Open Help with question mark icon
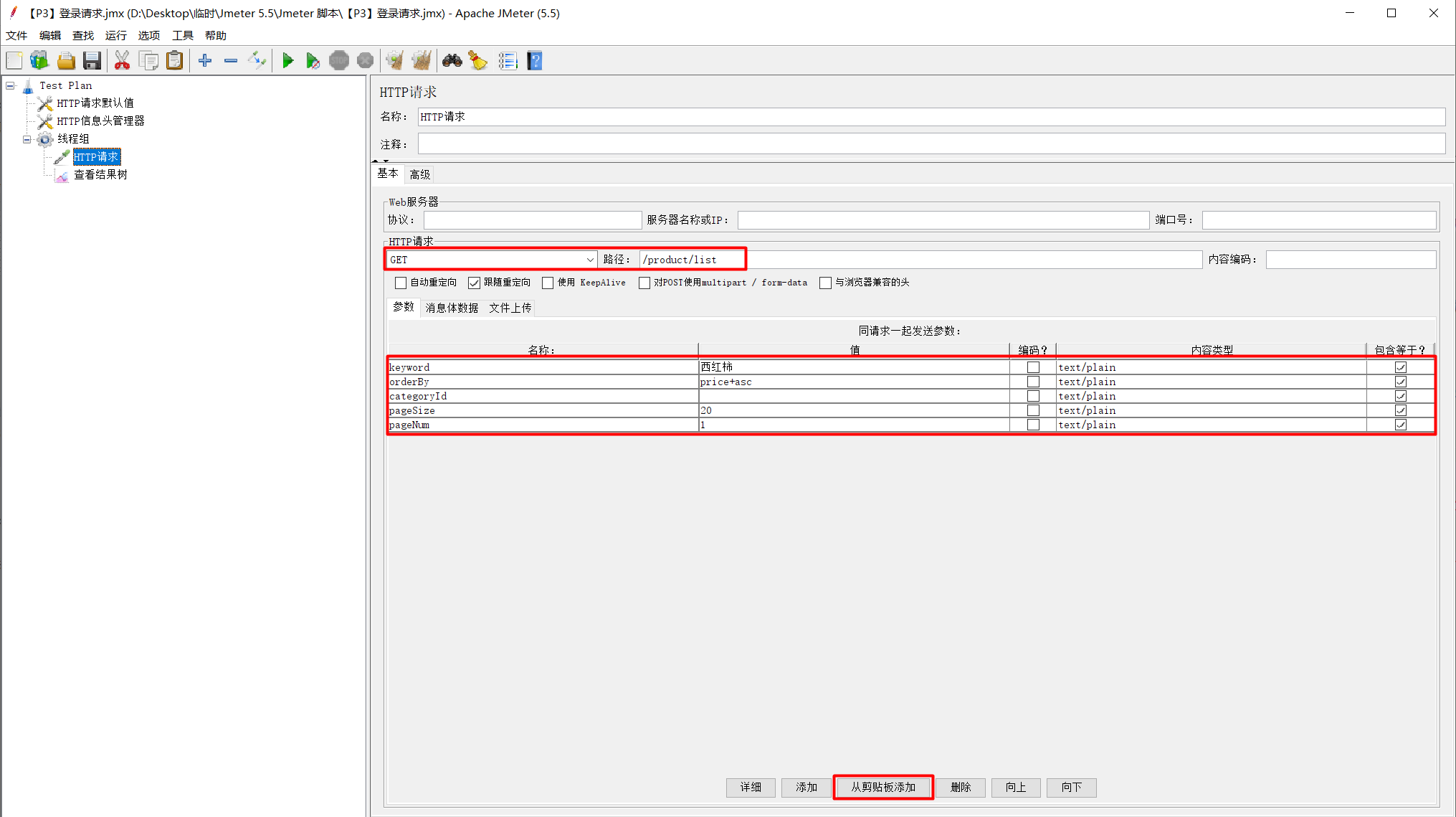The height and width of the screenshot is (817, 1456). point(535,61)
